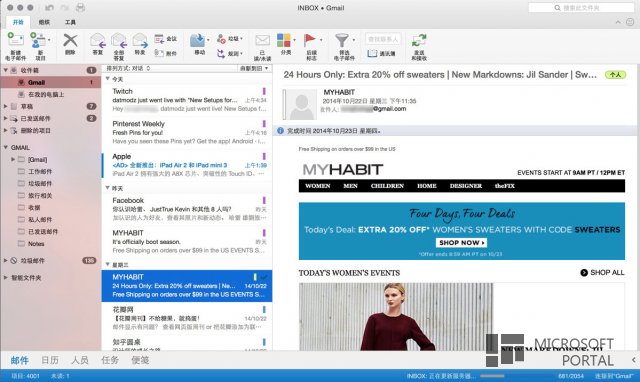Delete the selected message with the X icon
Viewport: 640px width, 382px height.
(x=70, y=40)
